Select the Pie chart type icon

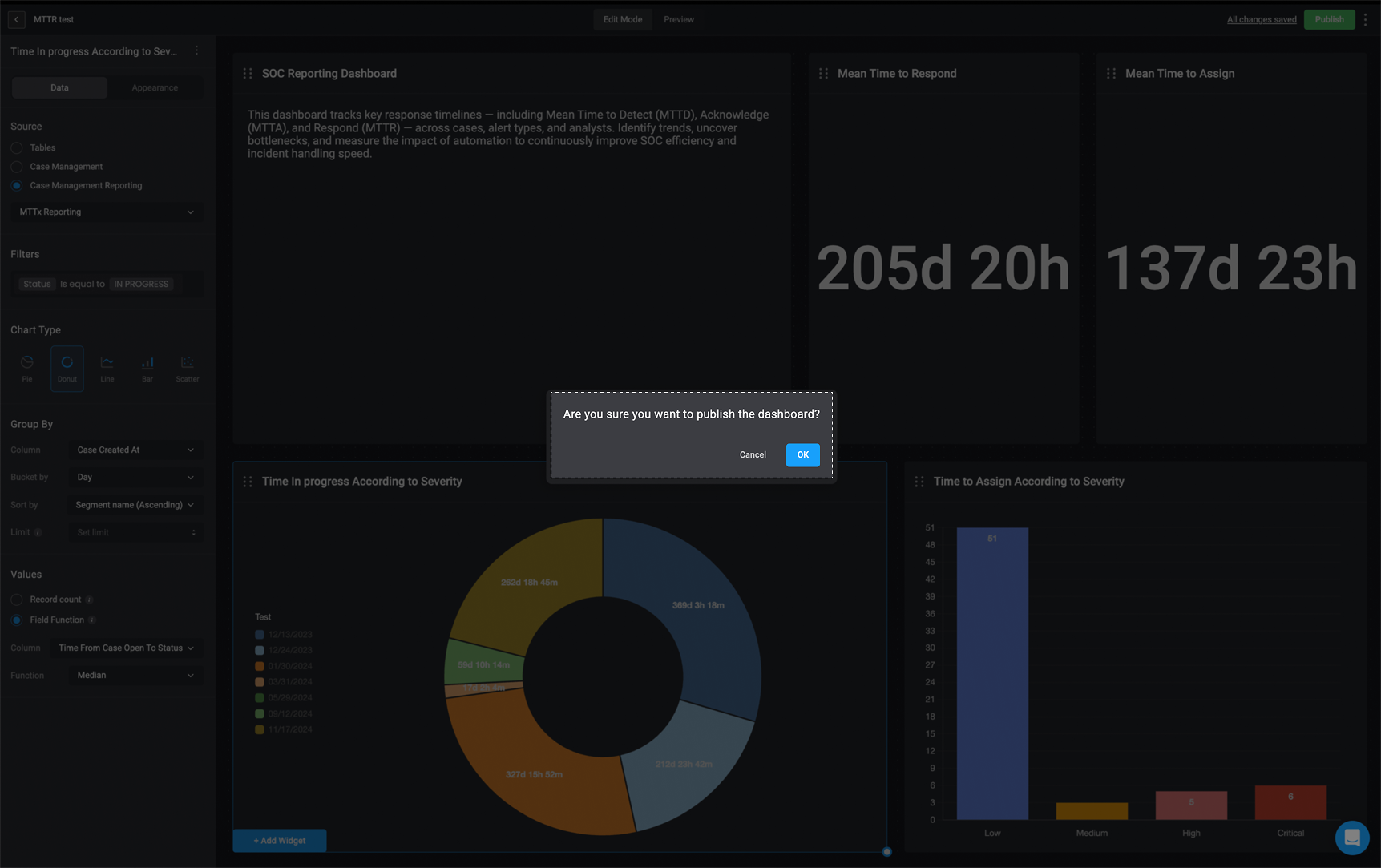click(27, 369)
